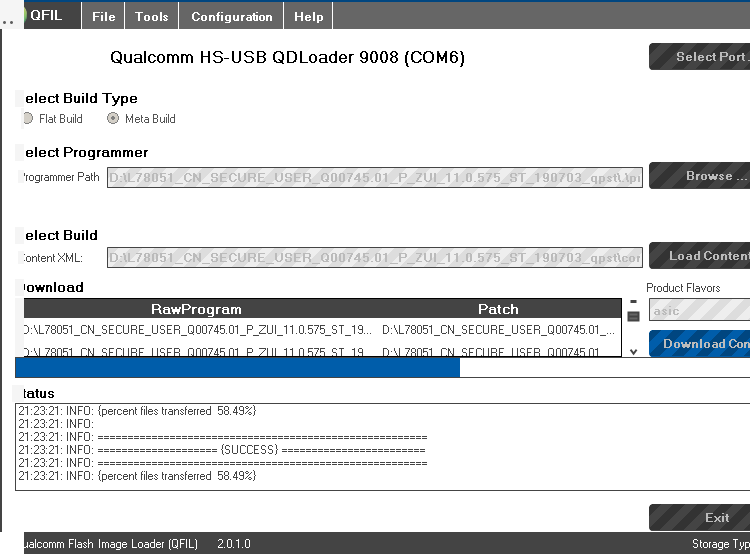This screenshot has width=750, height=554.
Task: Select the Meta Build radio button
Action: pyautogui.click(x=113, y=118)
